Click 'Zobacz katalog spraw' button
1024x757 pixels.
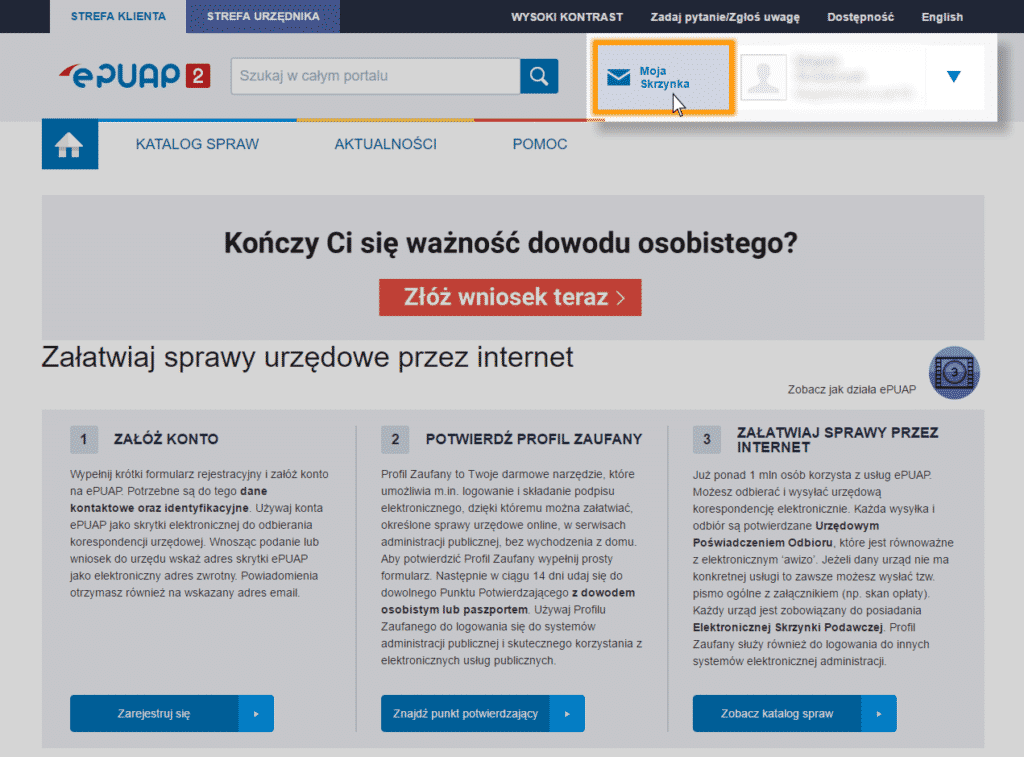pyautogui.click(x=794, y=714)
